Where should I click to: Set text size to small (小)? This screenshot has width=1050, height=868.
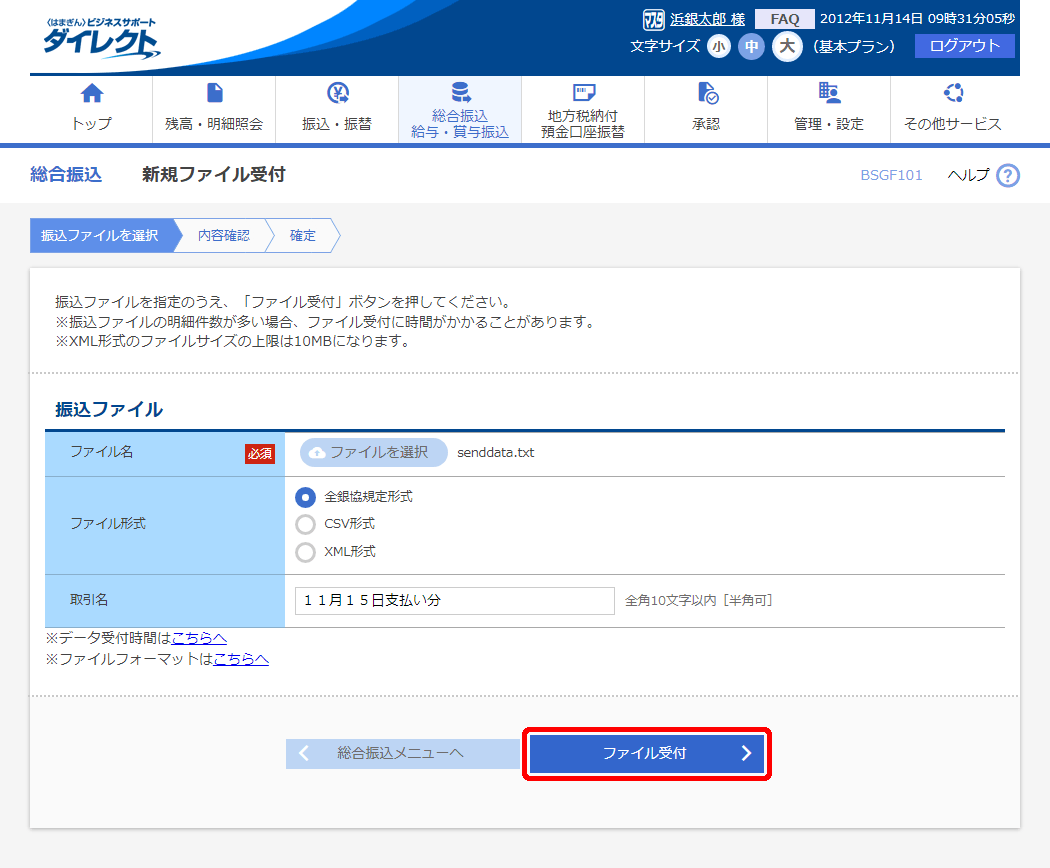(x=719, y=46)
